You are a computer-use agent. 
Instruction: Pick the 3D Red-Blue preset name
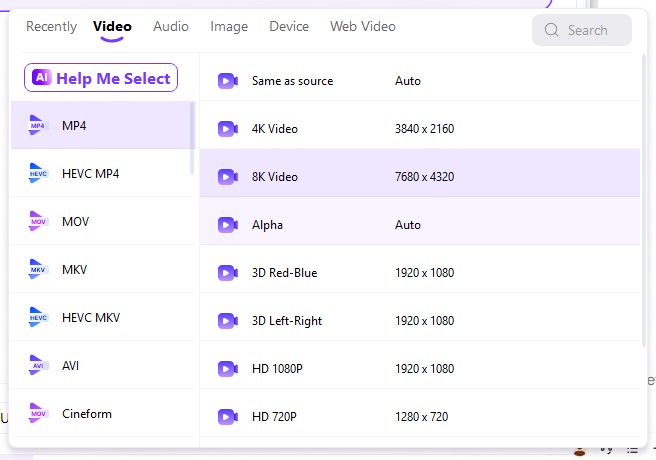(x=284, y=273)
